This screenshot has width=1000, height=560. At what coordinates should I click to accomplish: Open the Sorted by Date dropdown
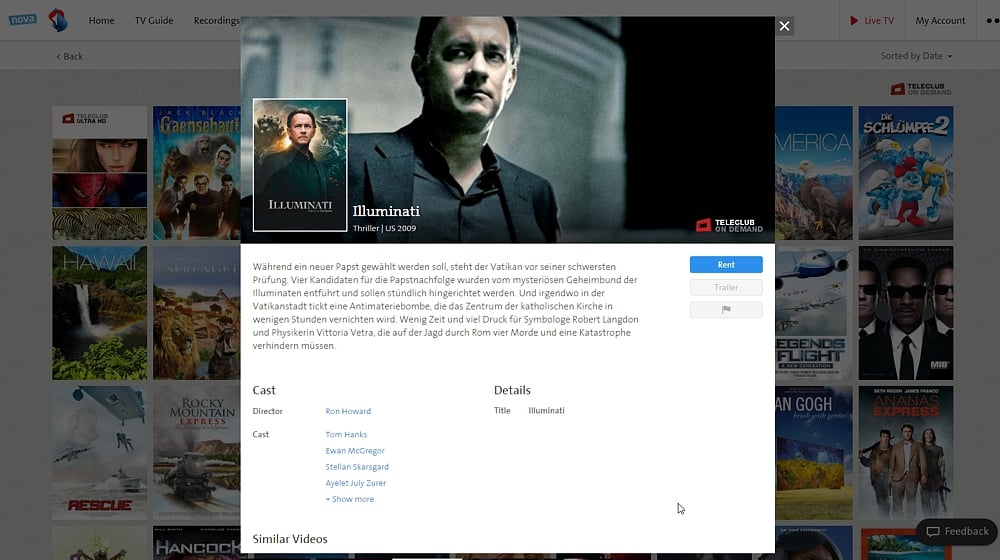click(916, 56)
